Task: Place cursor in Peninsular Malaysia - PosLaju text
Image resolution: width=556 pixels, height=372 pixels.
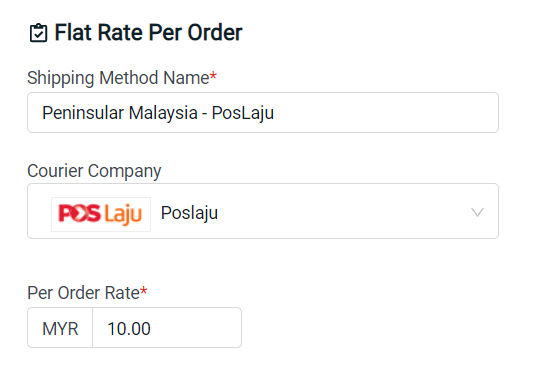Action: point(158,113)
